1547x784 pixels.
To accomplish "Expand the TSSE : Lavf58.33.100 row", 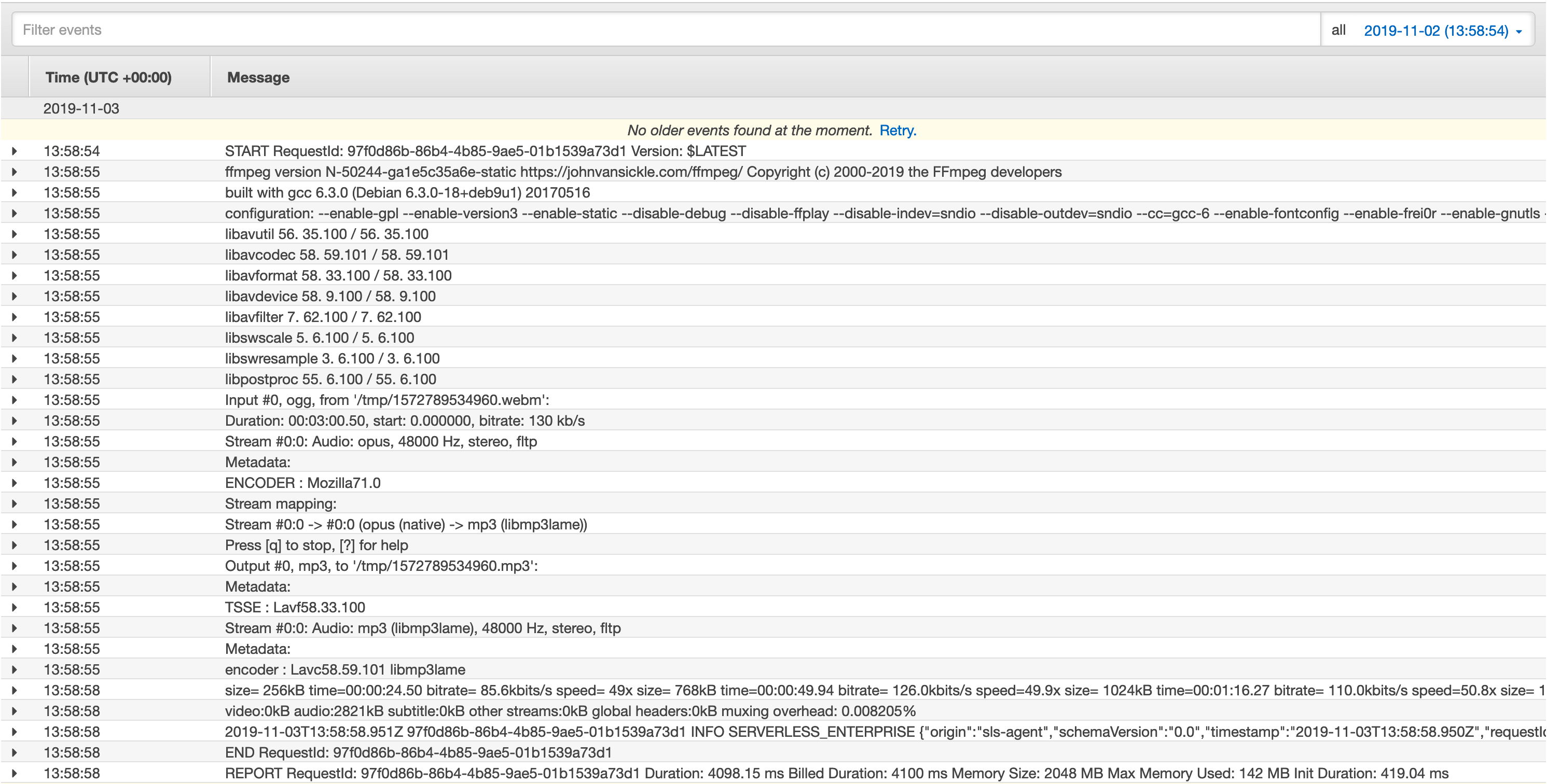I will (15, 608).
